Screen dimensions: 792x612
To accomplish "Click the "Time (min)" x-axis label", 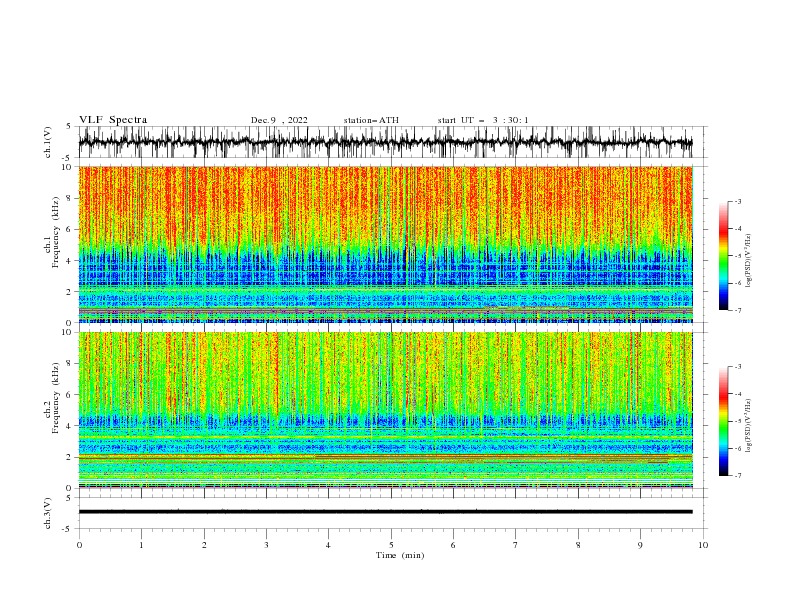I will (400, 555).
